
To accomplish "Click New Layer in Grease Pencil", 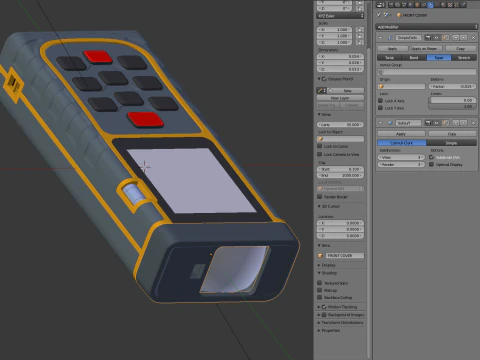I will click(340, 98).
